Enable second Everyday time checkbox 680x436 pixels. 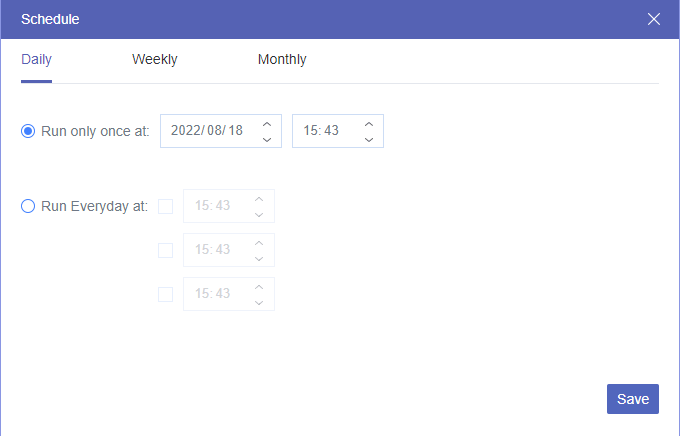165,250
